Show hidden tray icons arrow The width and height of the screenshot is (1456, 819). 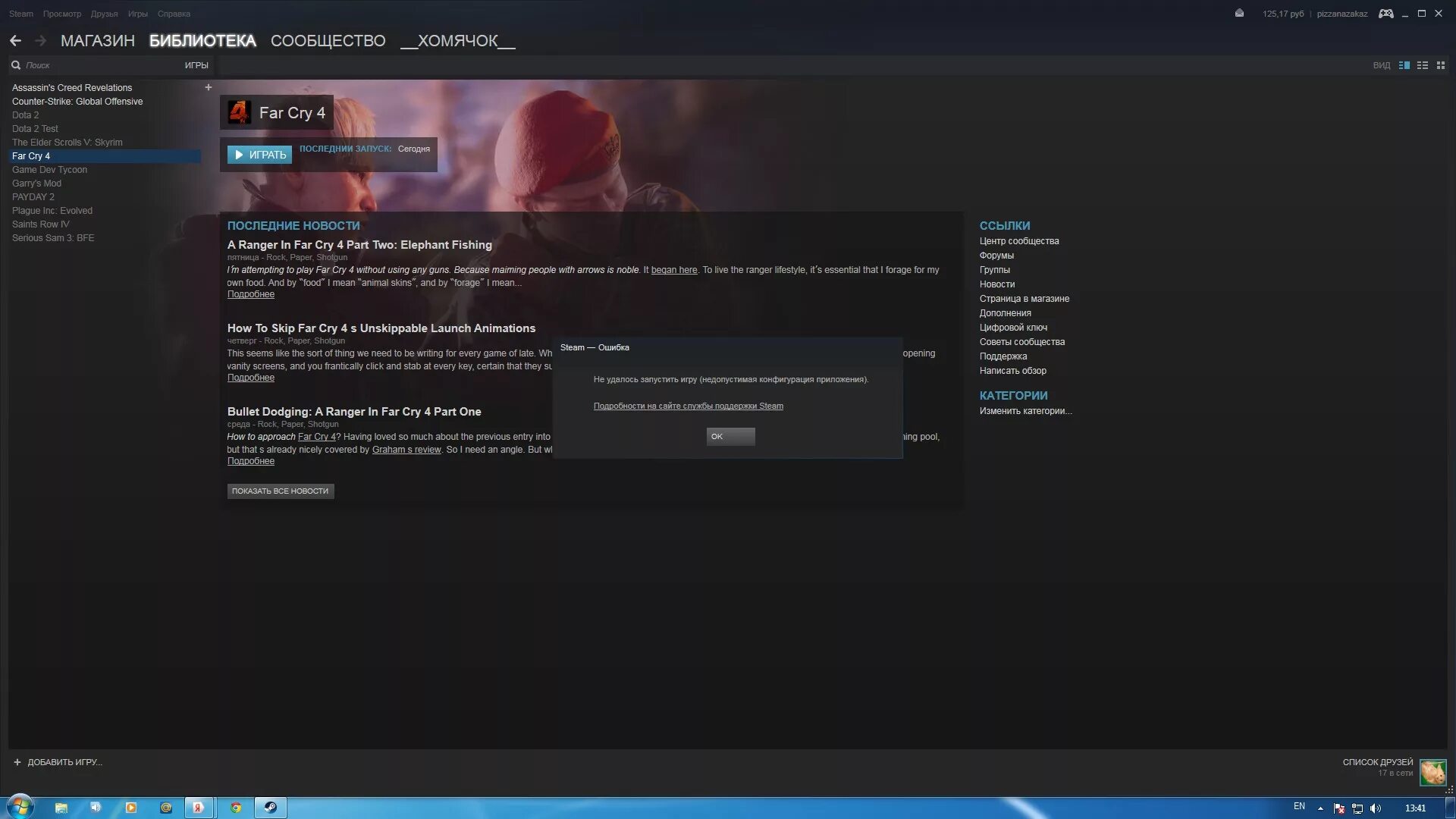point(1320,808)
